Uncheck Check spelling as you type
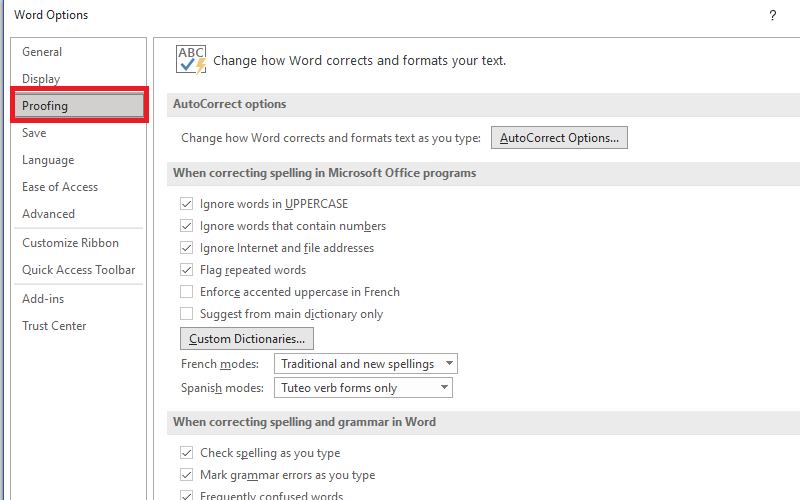Screen dimensions: 800x500 (186, 453)
